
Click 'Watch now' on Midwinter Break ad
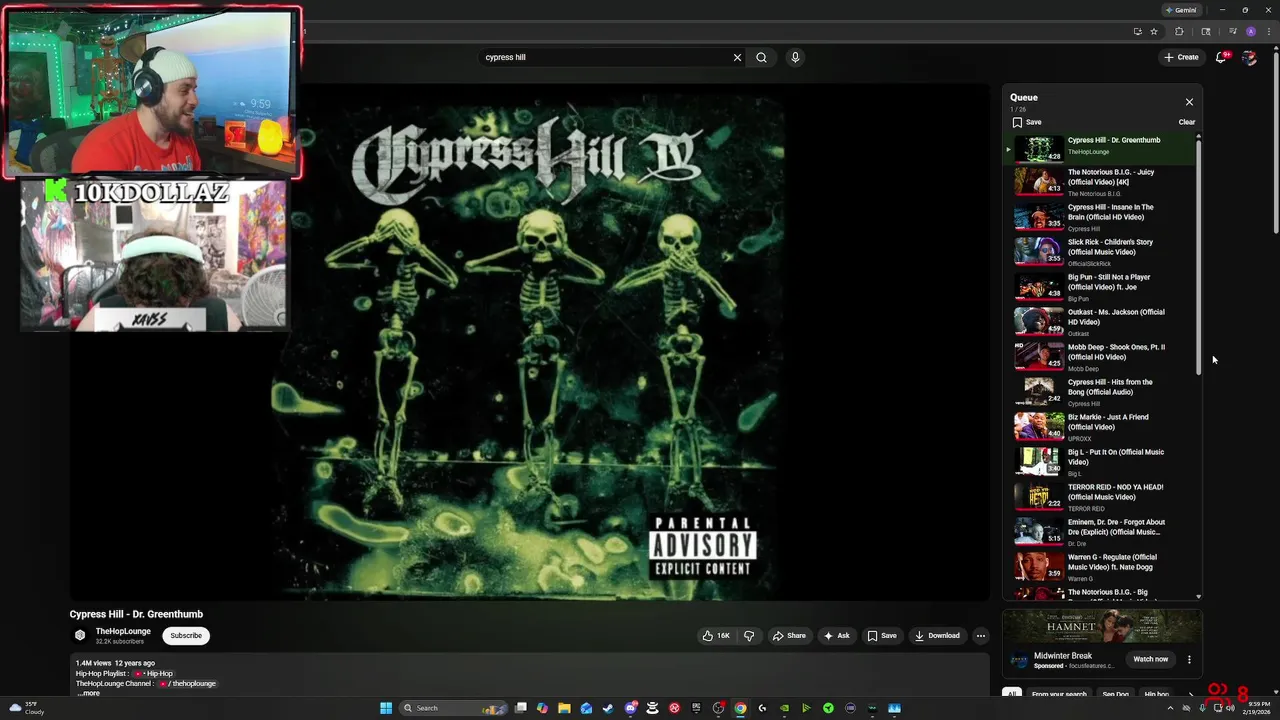(x=1150, y=659)
